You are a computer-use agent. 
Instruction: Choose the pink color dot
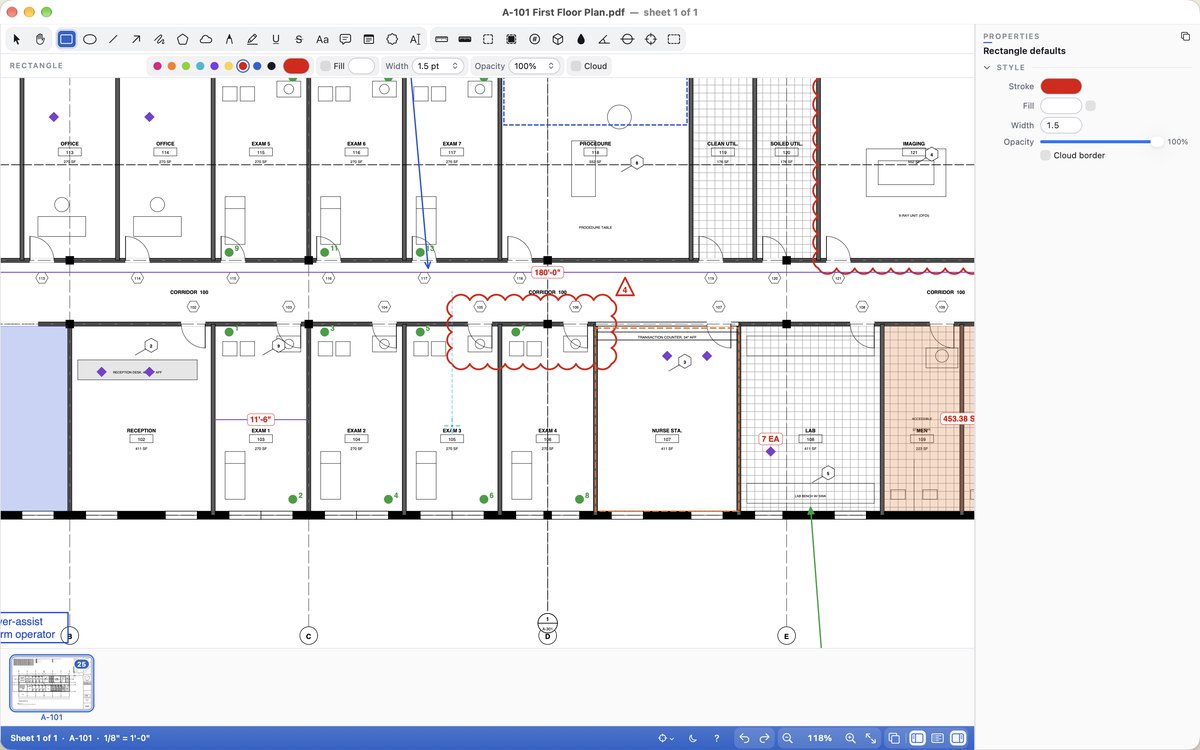tap(157, 66)
